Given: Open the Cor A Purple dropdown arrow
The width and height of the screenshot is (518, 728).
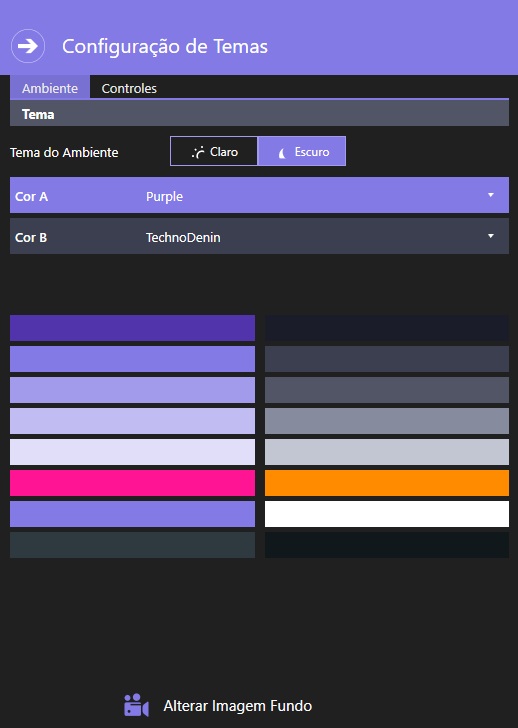Looking at the screenshot, I should point(491,195).
